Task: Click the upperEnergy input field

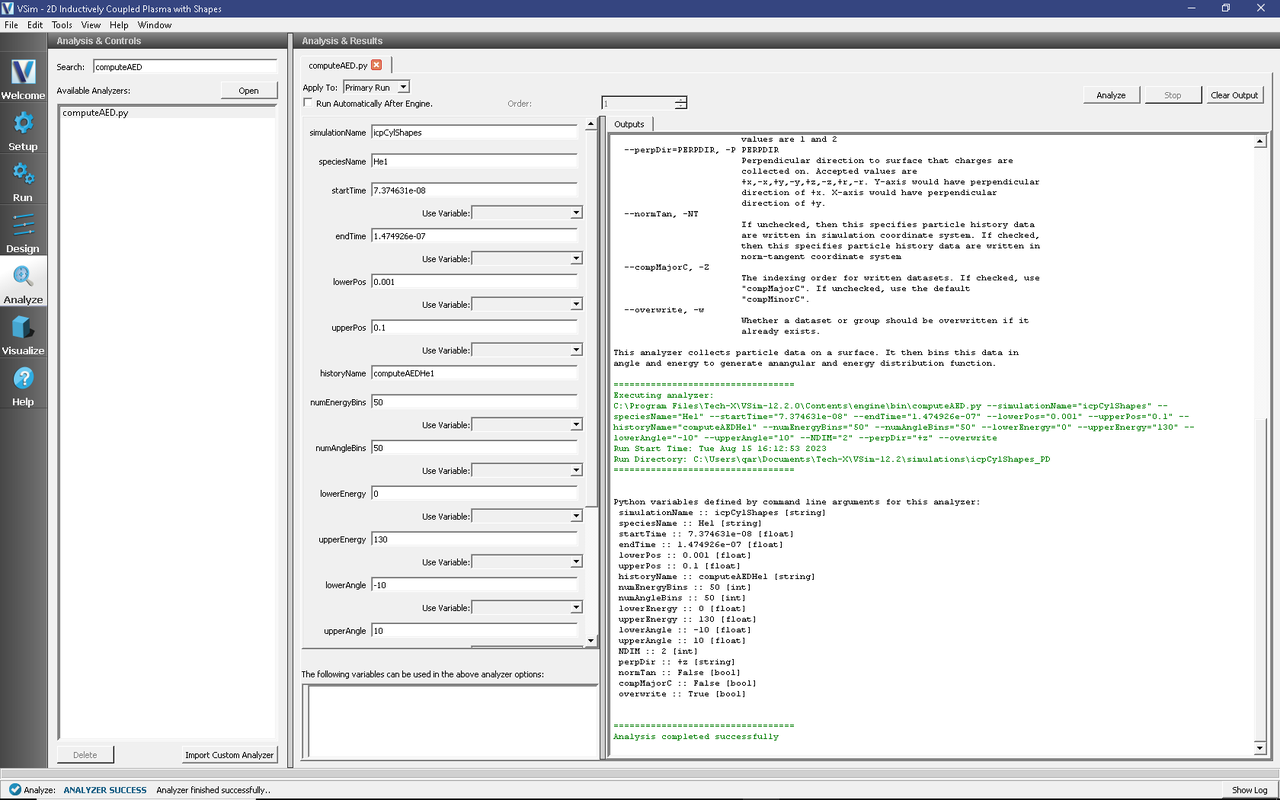Action: pyautogui.click(x=474, y=540)
